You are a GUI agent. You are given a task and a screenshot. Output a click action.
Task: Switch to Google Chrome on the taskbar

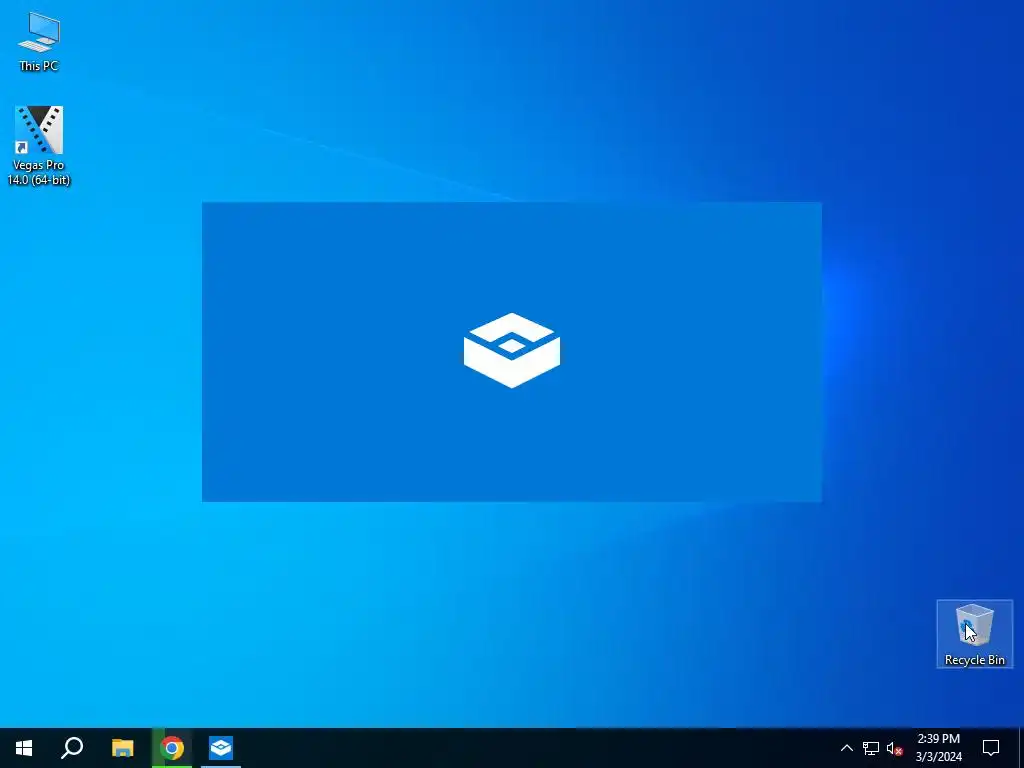tap(172, 748)
